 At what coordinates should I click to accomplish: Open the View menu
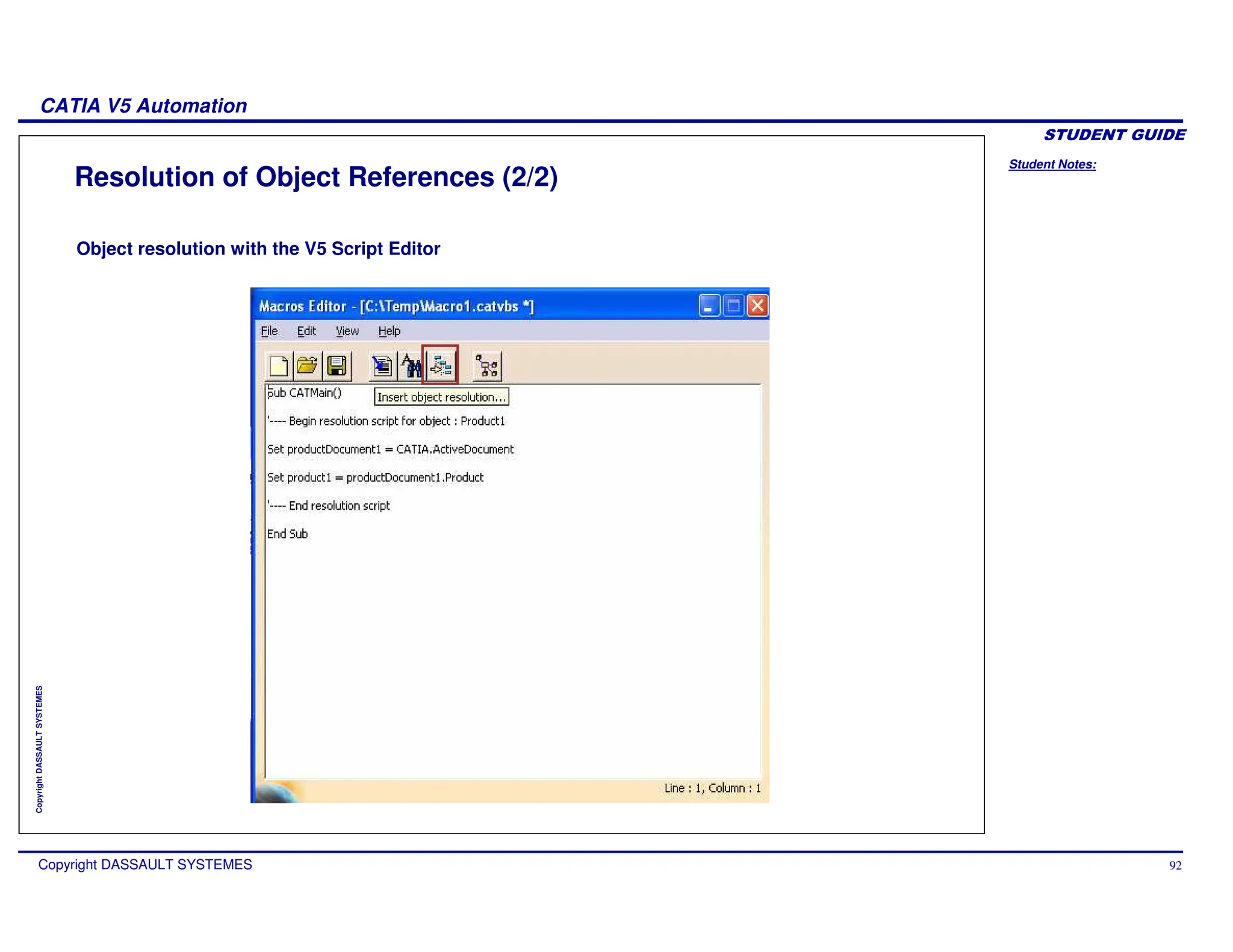pyautogui.click(x=347, y=331)
